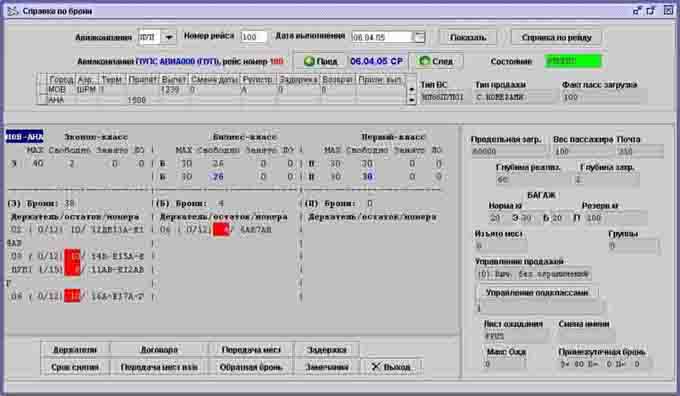Click the economy MAX value 40

[x=38, y=164]
